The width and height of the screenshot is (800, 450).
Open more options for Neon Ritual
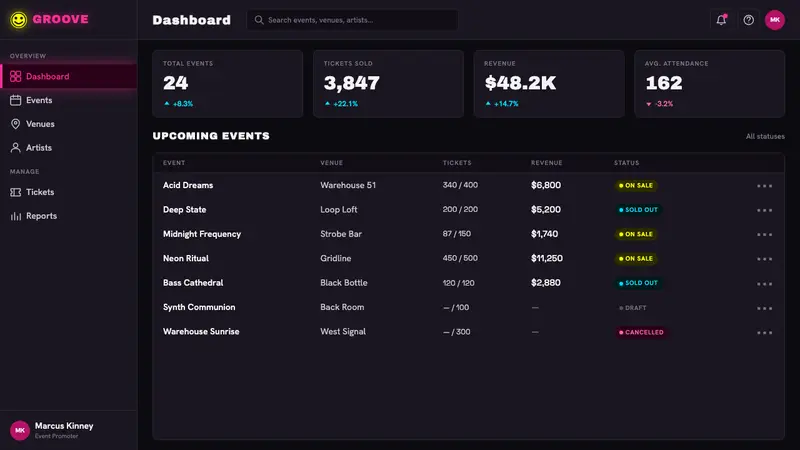click(764, 259)
